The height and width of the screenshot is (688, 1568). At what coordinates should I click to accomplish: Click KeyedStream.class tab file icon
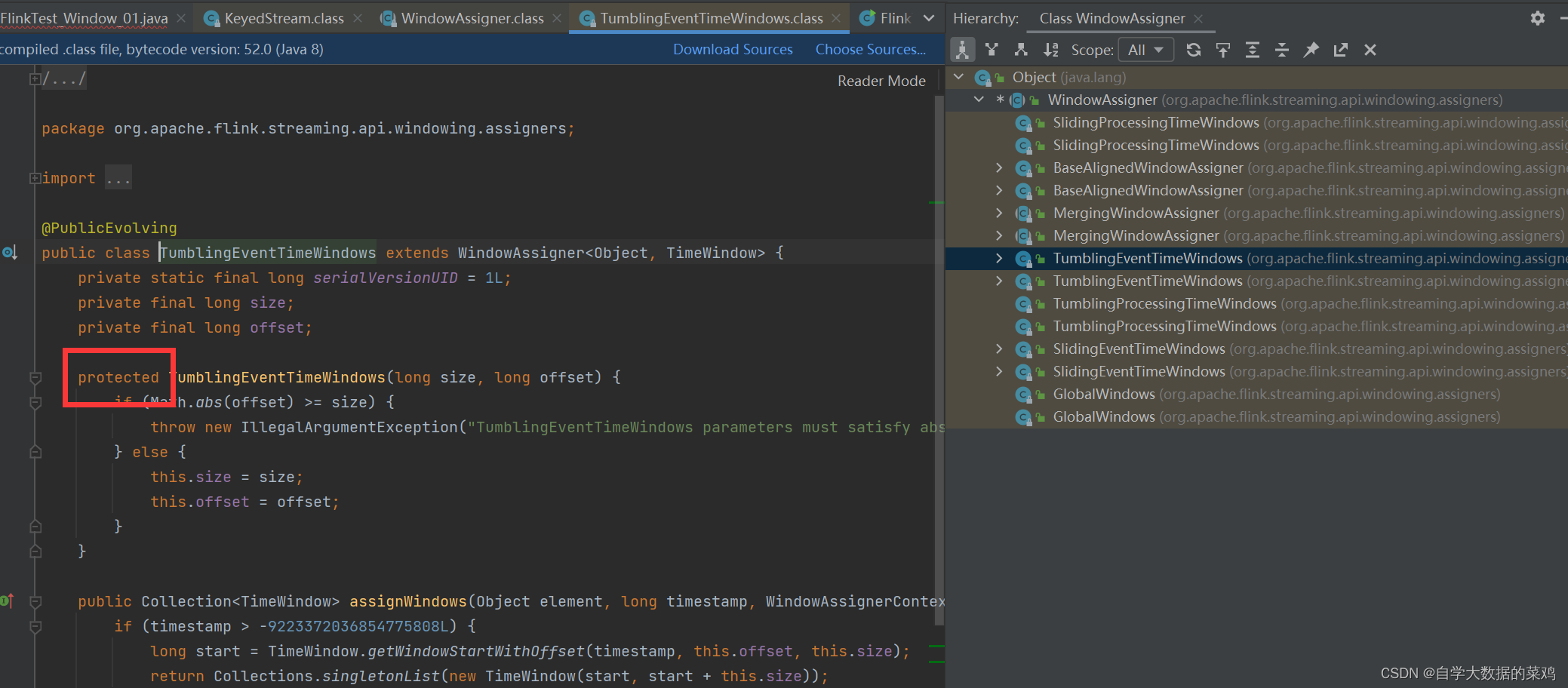click(212, 18)
